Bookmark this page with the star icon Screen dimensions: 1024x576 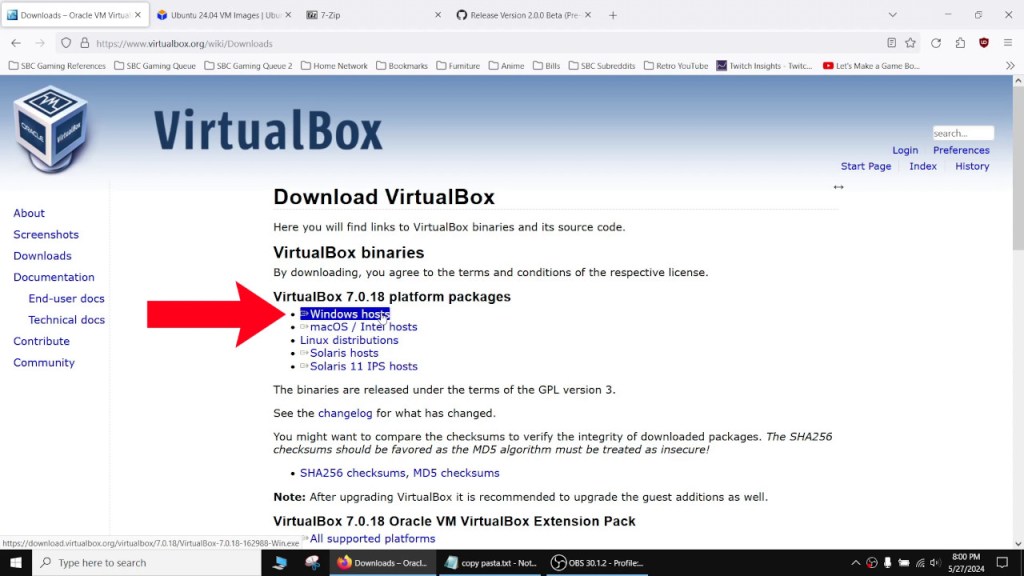(x=911, y=43)
